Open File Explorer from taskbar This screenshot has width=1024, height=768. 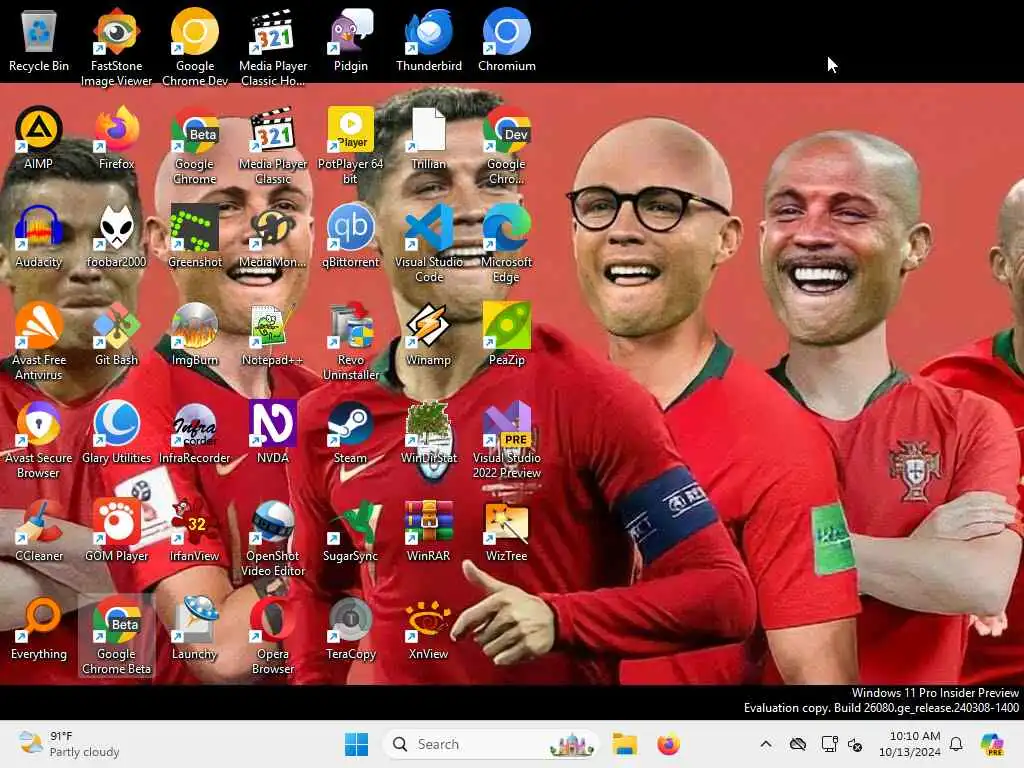pos(624,744)
